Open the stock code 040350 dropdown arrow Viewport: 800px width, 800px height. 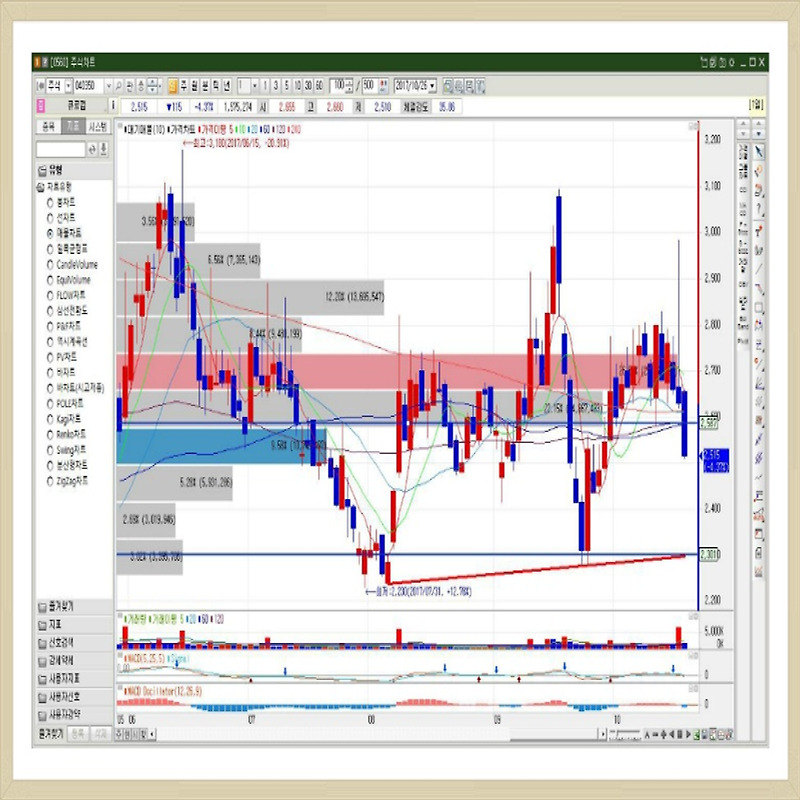[108, 86]
